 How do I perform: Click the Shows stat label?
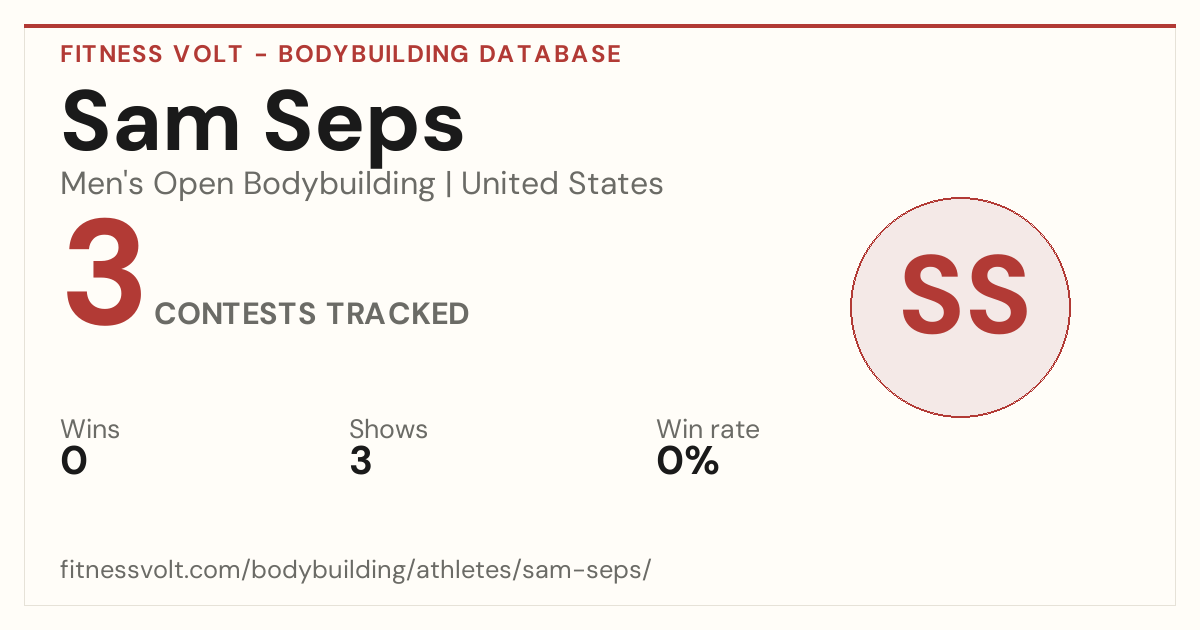(x=388, y=429)
